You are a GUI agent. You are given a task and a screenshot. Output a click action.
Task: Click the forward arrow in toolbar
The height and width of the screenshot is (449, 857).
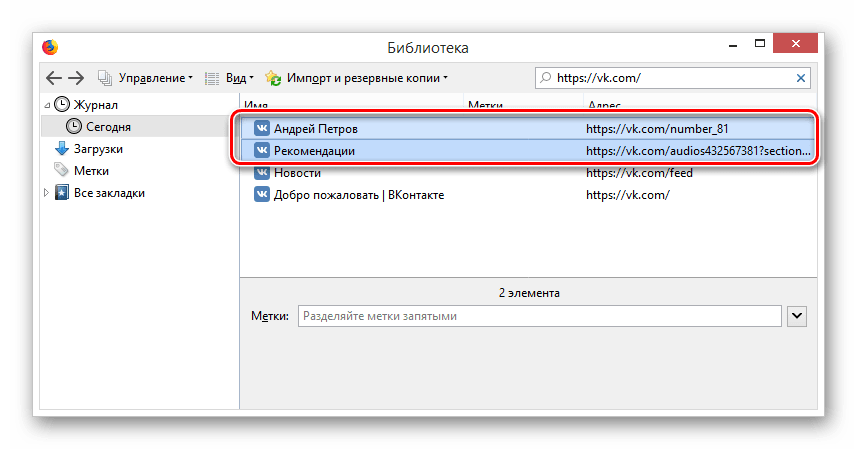(76, 77)
